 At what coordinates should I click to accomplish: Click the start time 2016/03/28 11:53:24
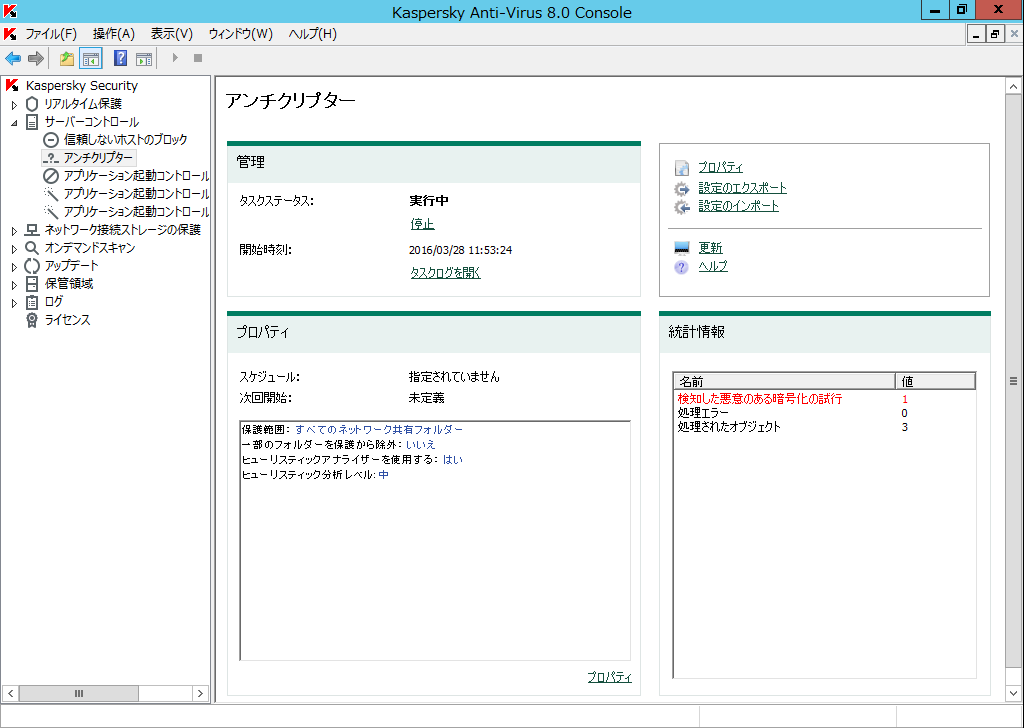460,250
